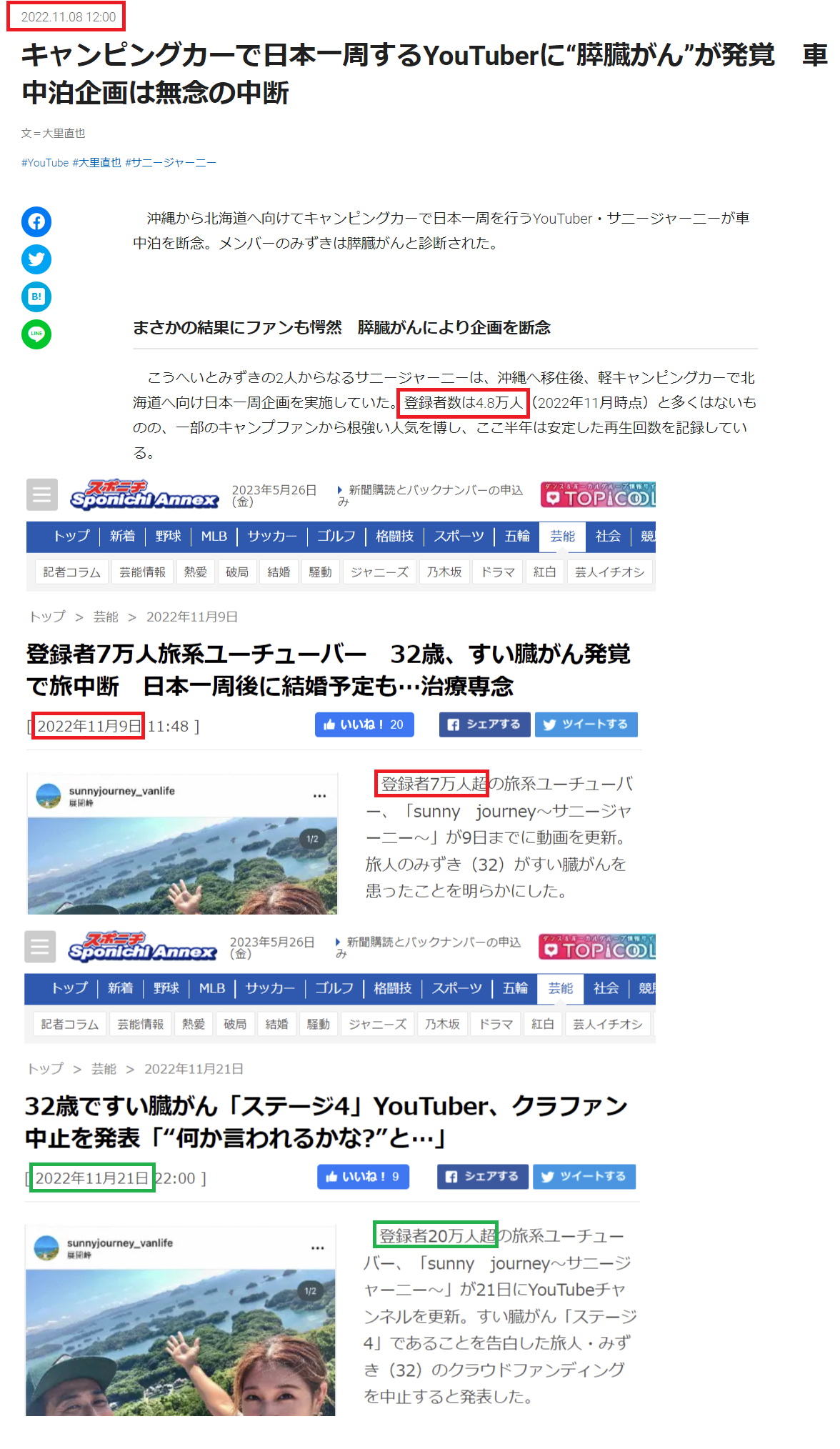
Task: Open 新聞購読とバックナンバーの申込み on the November 9 page
Action: (x=430, y=495)
